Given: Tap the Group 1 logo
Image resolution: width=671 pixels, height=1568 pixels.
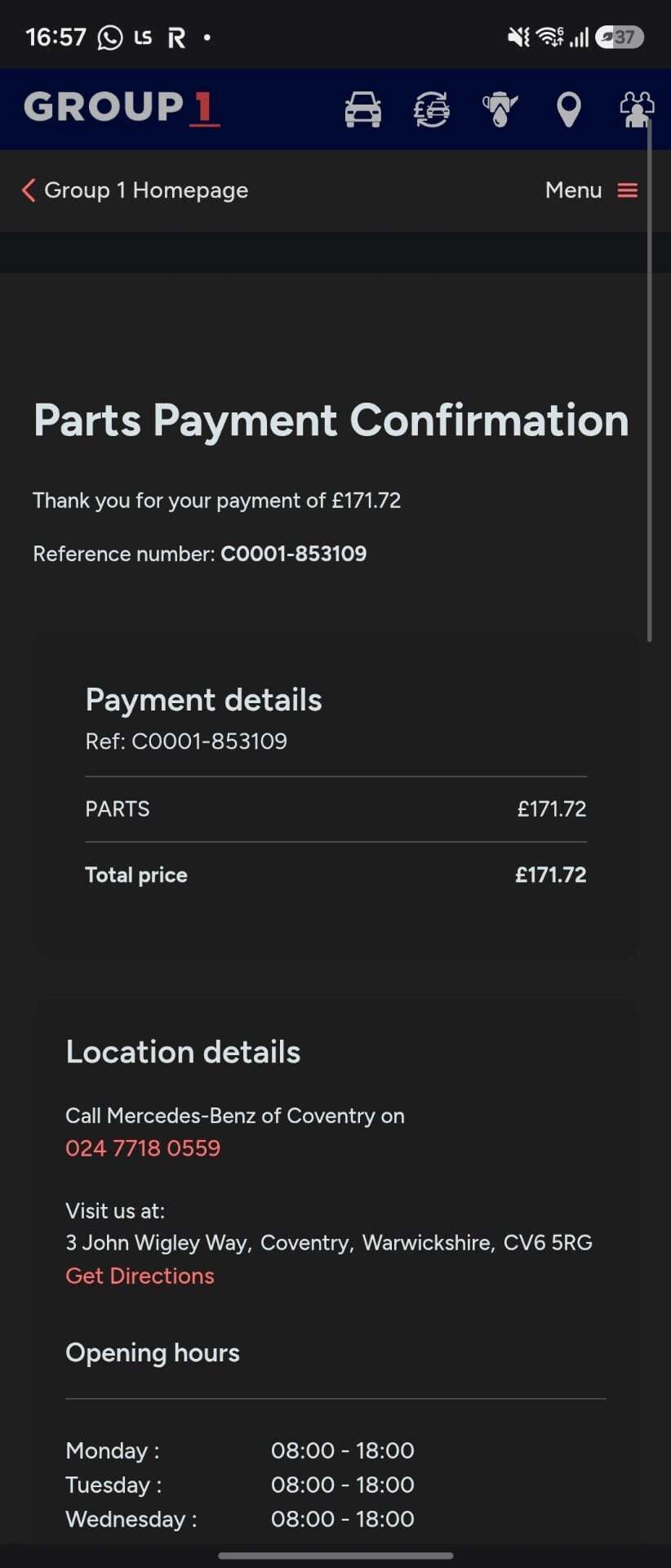Looking at the screenshot, I should point(122,108).
